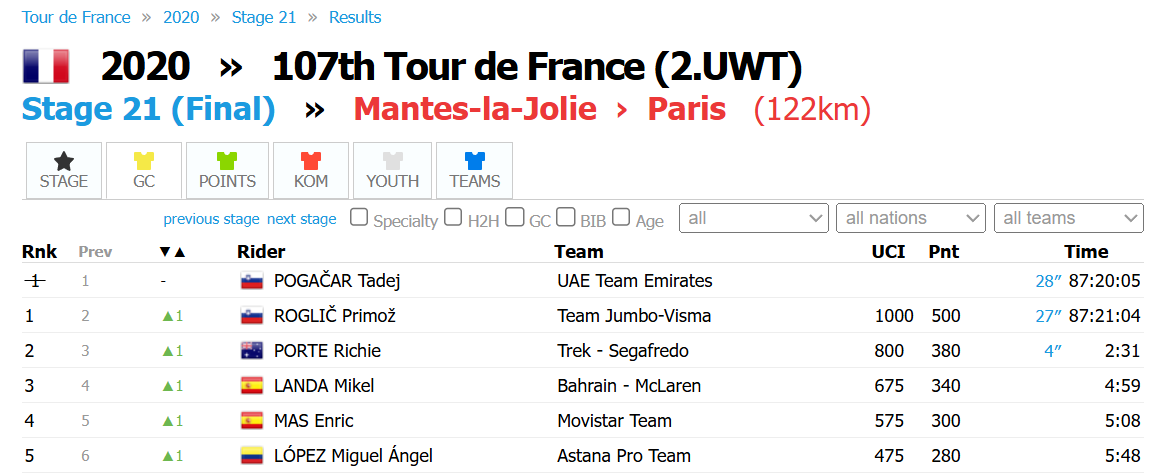Viewport: 1172px width, 476px height.
Task: Open the 'all nations' dropdown
Action: point(911,218)
